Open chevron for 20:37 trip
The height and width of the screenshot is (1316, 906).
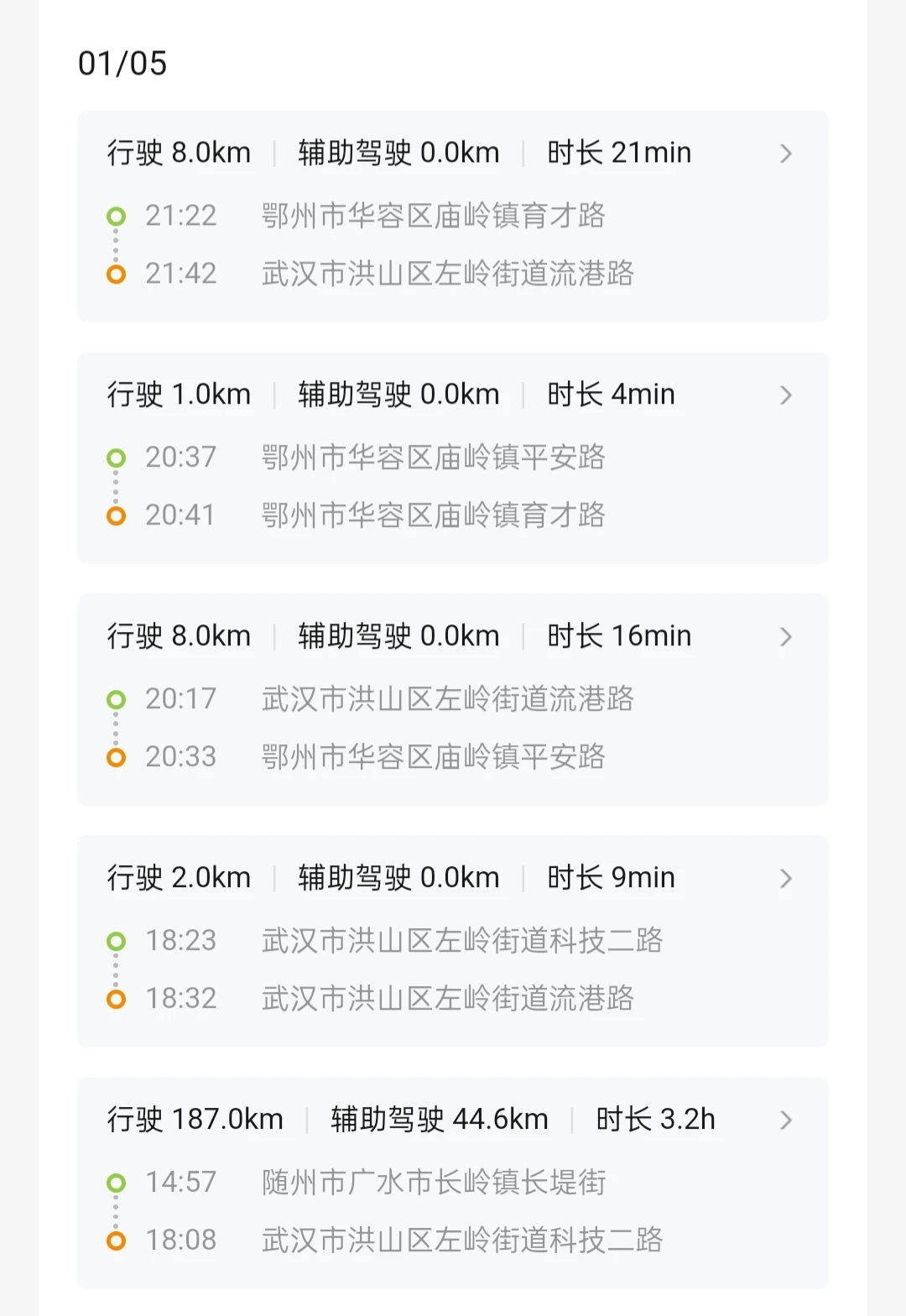point(785,395)
